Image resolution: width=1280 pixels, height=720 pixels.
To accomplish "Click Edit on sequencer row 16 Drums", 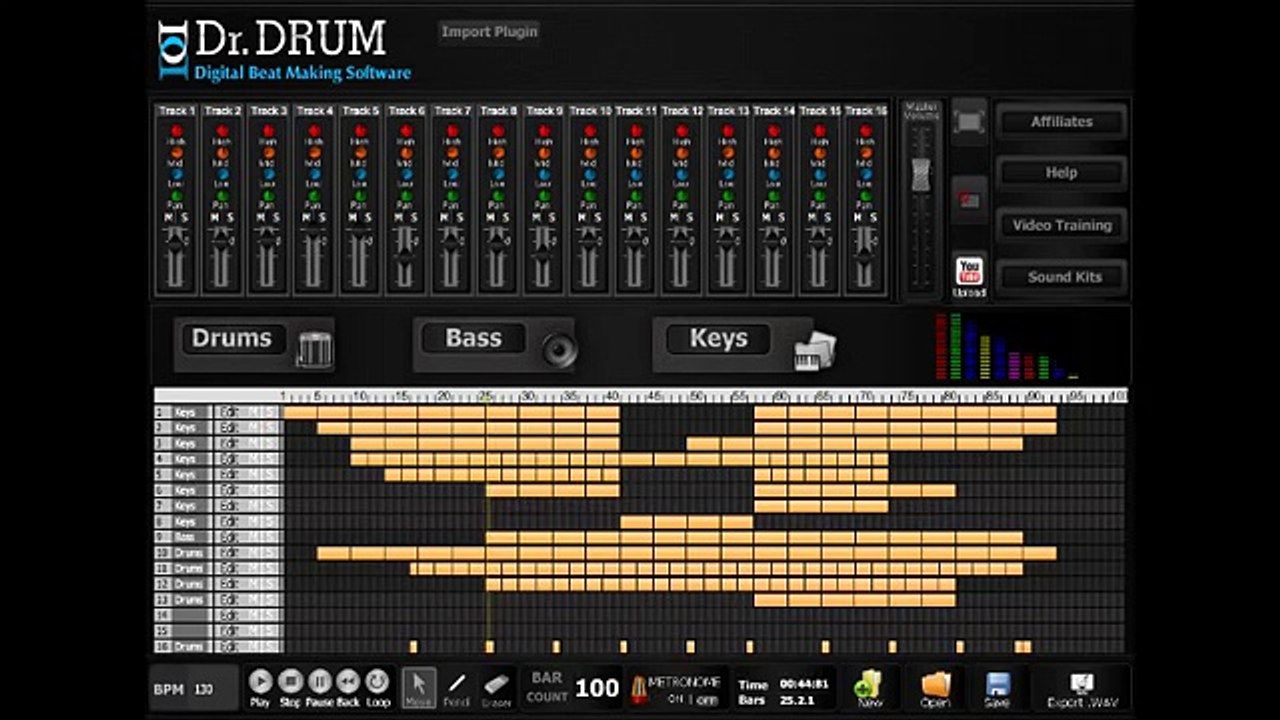I will [x=229, y=647].
